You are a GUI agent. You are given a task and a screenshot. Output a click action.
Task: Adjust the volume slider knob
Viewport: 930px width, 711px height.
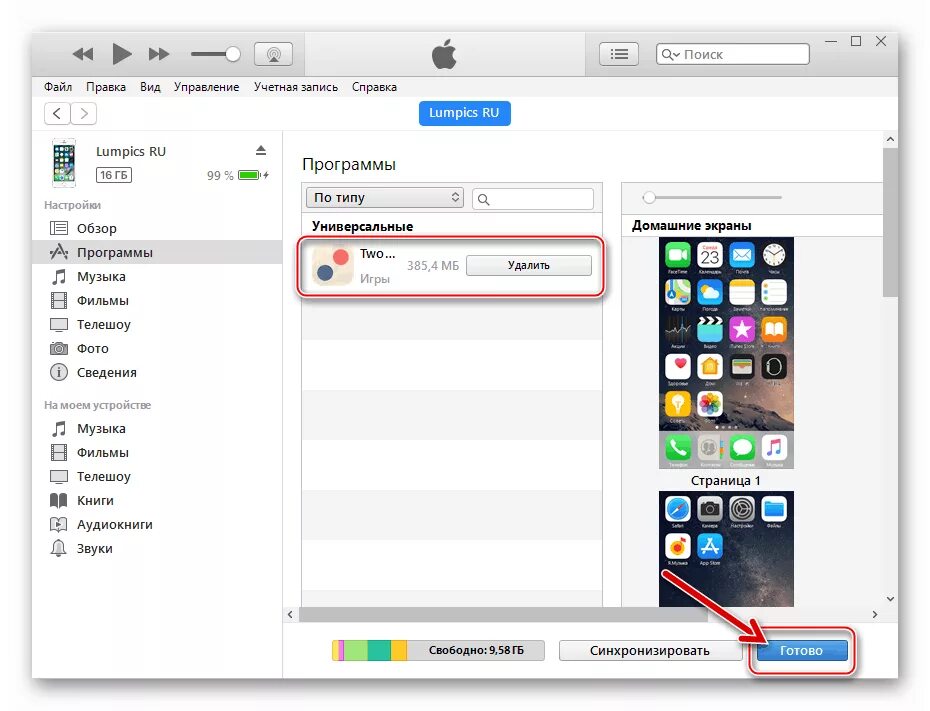pyautogui.click(x=233, y=55)
